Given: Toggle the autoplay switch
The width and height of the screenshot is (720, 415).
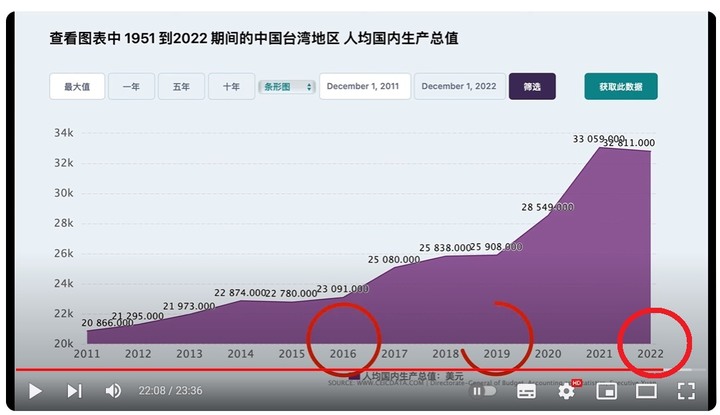Looking at the screenshot, I should click(x=484, y=391).
